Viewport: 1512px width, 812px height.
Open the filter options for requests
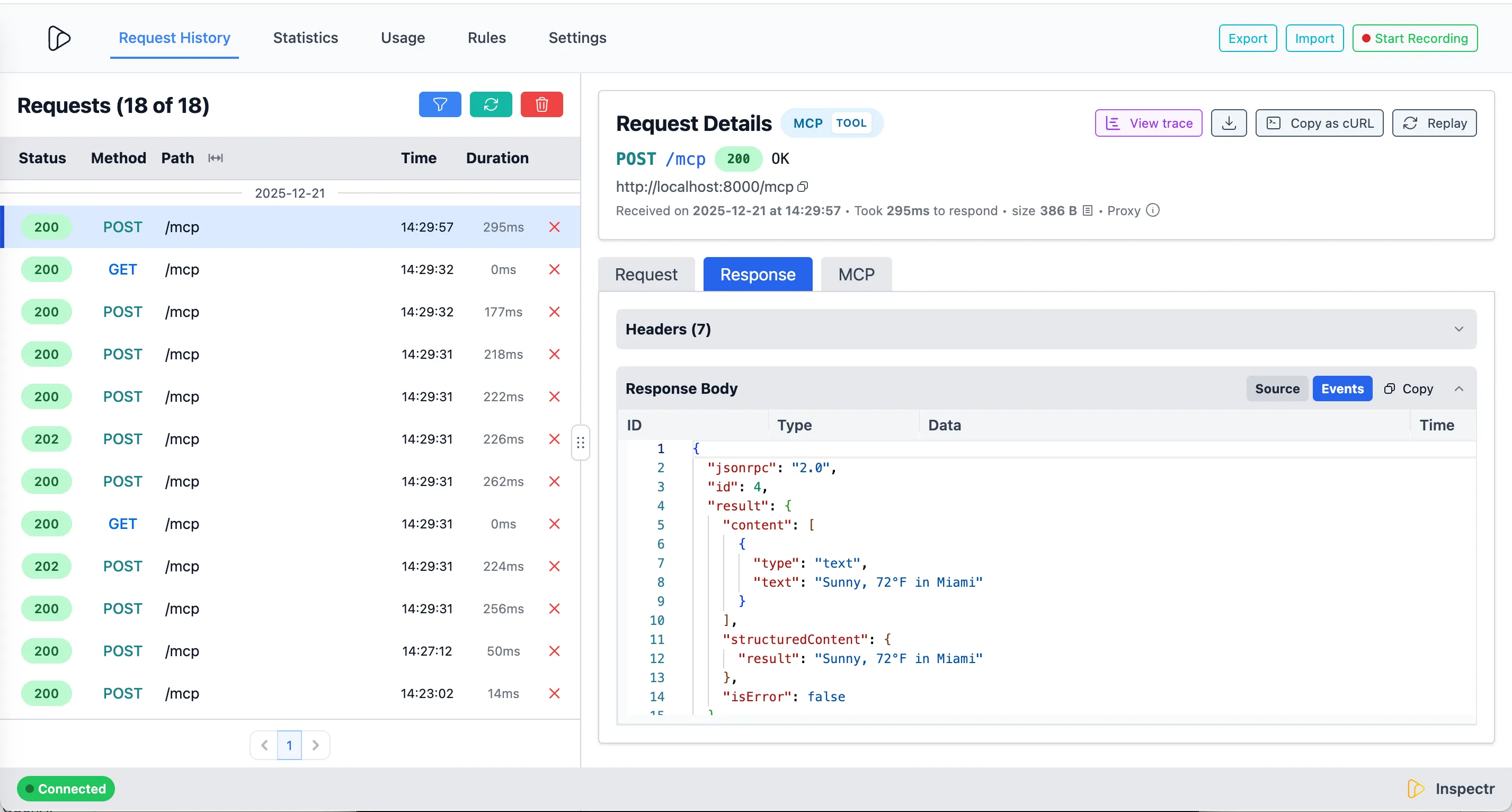[440, 104]
